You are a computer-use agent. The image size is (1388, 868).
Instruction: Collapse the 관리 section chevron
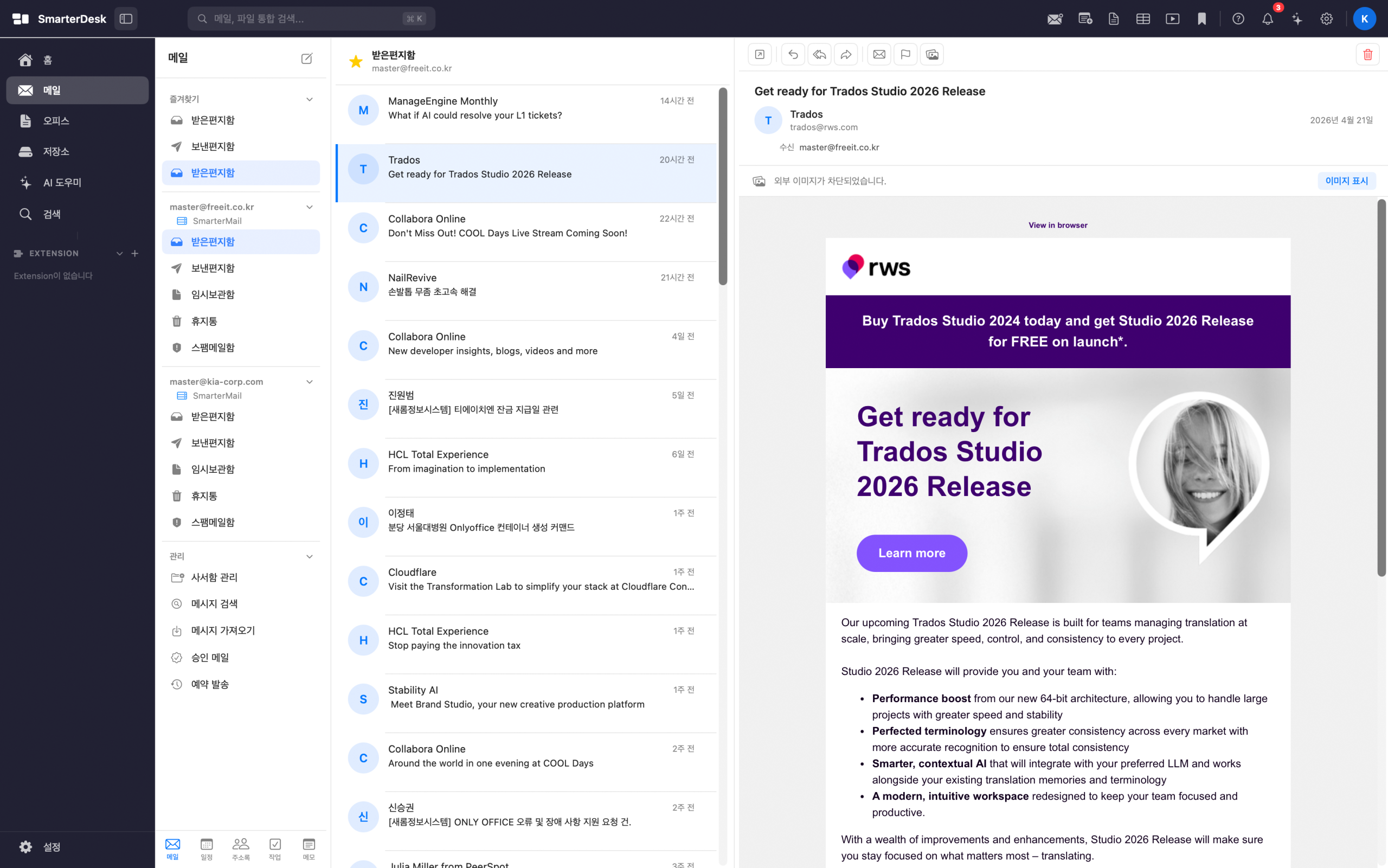click(310, 556)
